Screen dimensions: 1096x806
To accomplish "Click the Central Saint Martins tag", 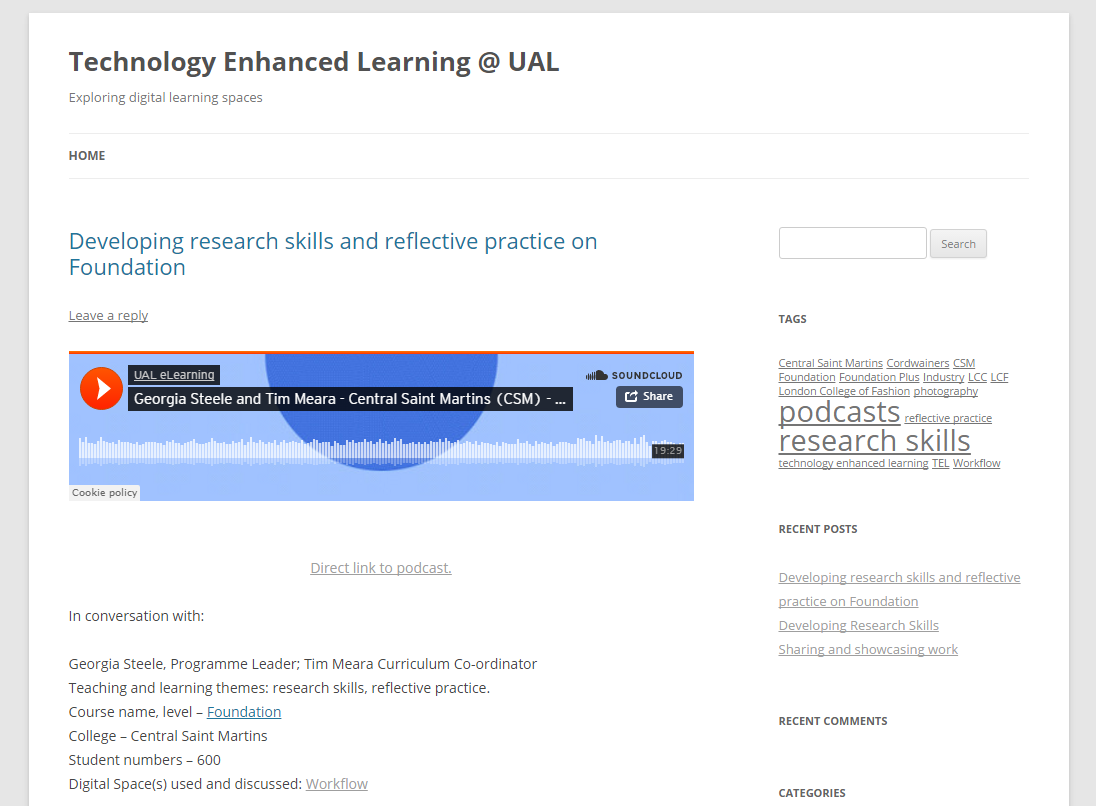I will (829, 363).
